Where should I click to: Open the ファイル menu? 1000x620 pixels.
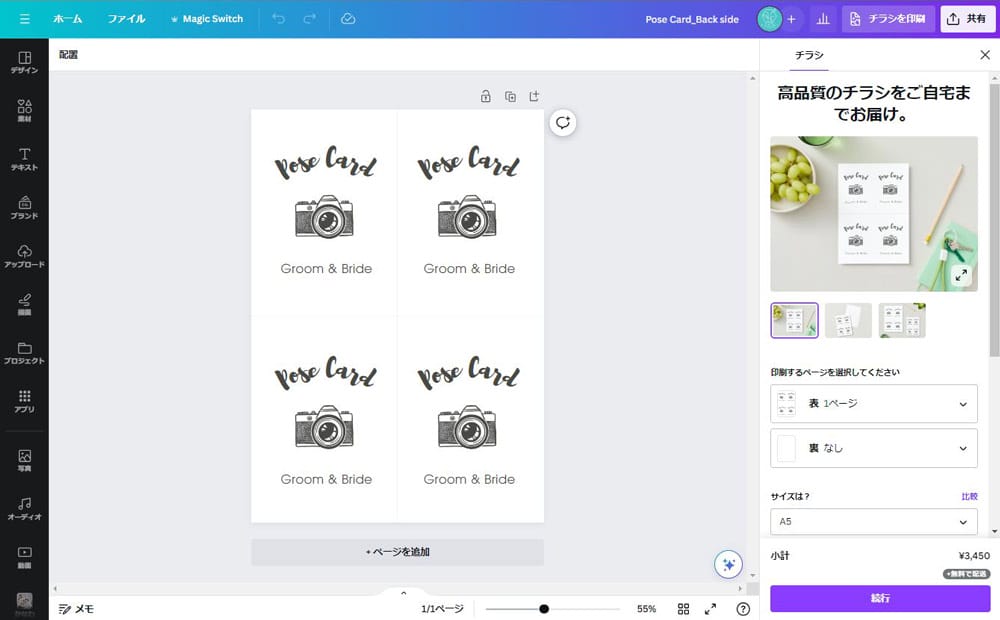point(126,19)
